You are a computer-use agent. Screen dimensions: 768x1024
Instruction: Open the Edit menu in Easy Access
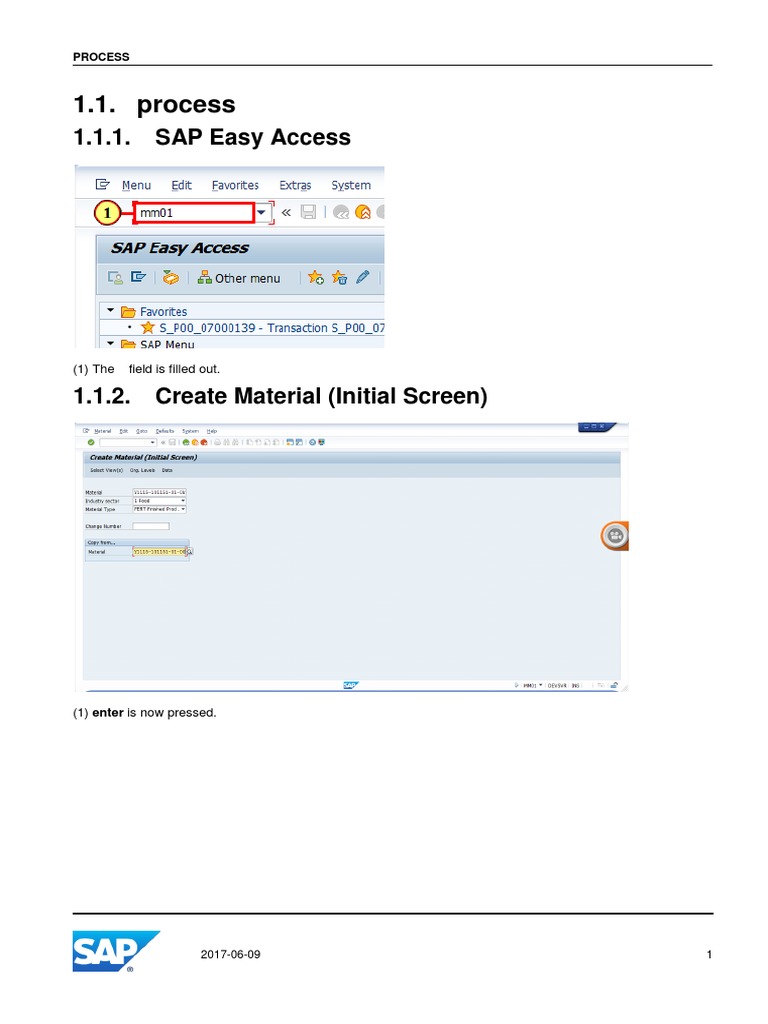click(x=182, y=185)
